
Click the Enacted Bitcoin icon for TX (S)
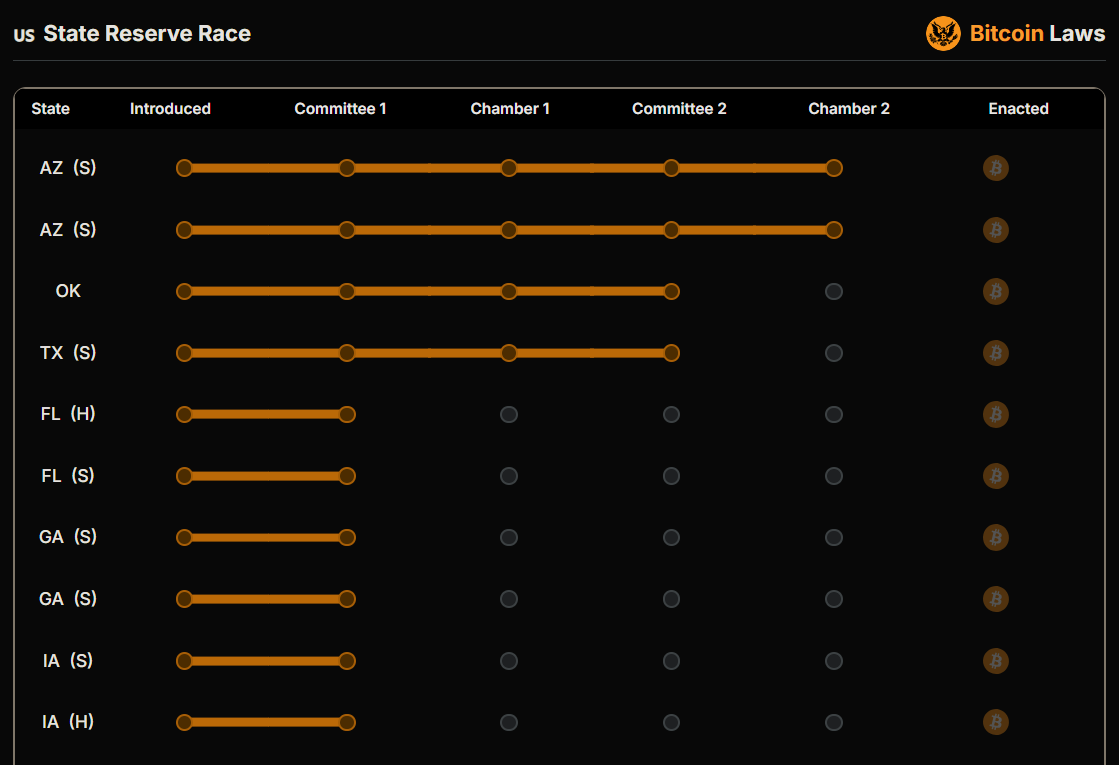(995, 353)
